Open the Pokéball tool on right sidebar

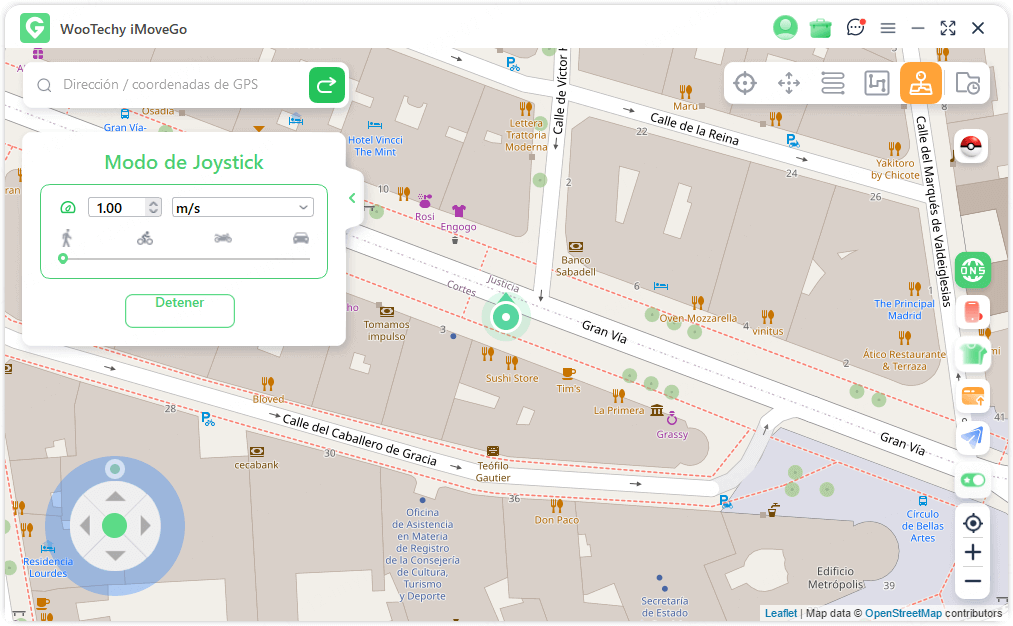pyautogui.click(x=971, y=147)
